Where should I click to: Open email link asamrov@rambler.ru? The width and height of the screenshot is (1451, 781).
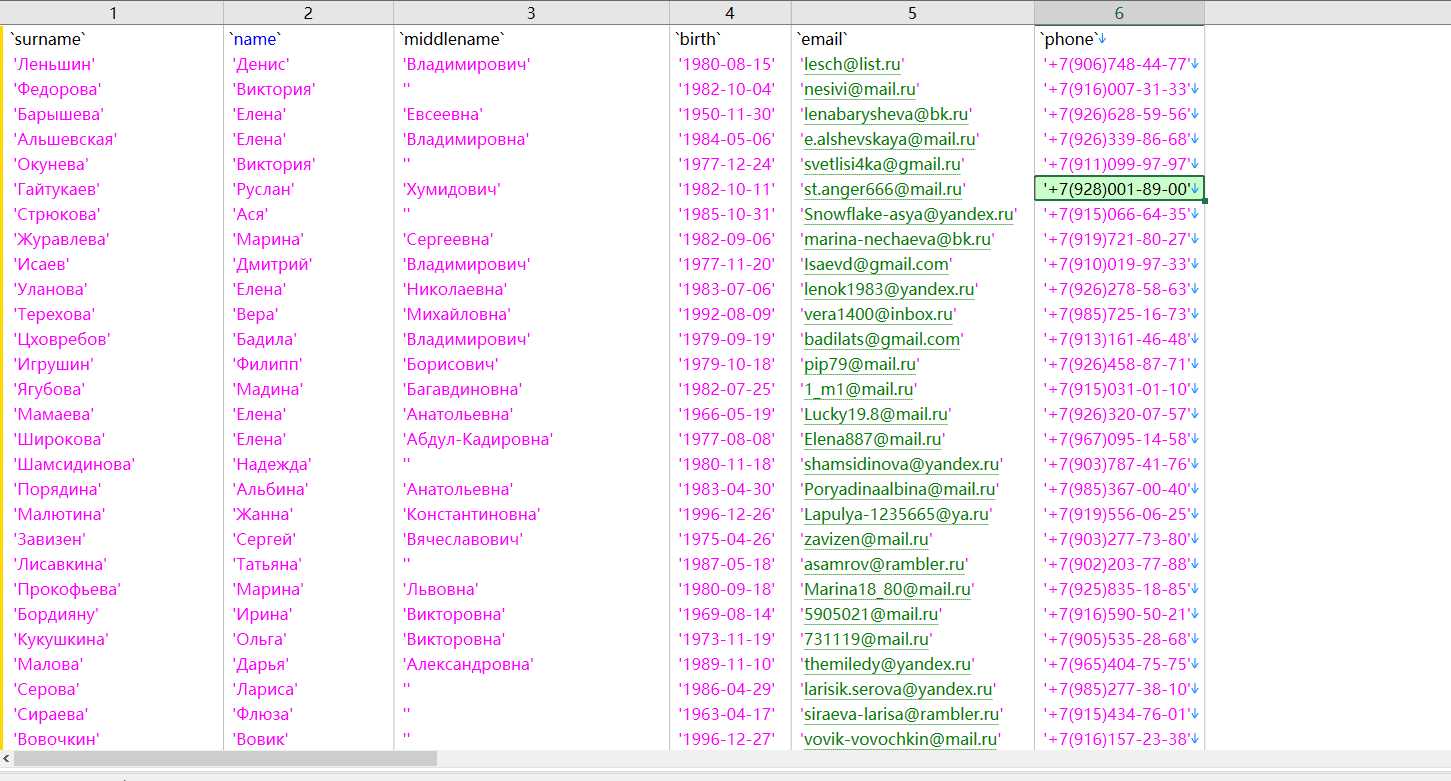[884, 564]
